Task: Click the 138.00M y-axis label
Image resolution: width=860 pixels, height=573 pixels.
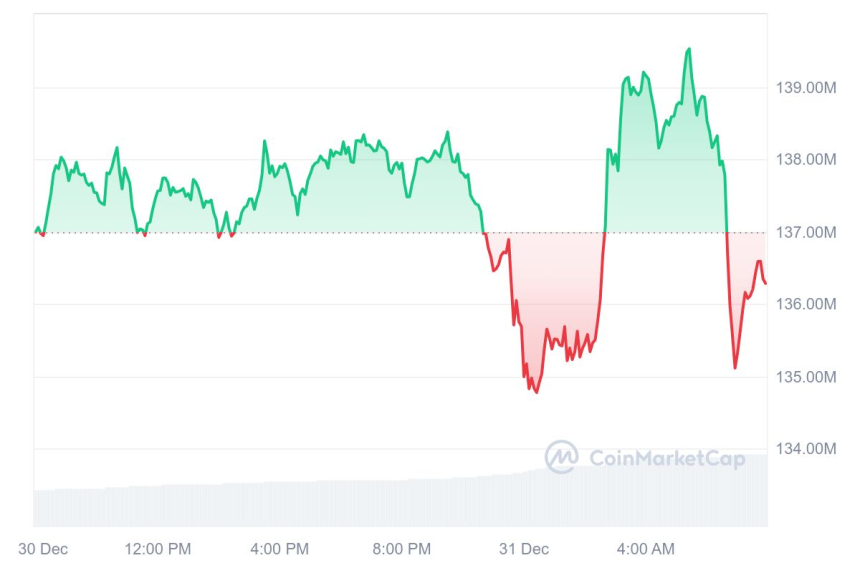Action: pyautogui.click(x=806, y=159)
